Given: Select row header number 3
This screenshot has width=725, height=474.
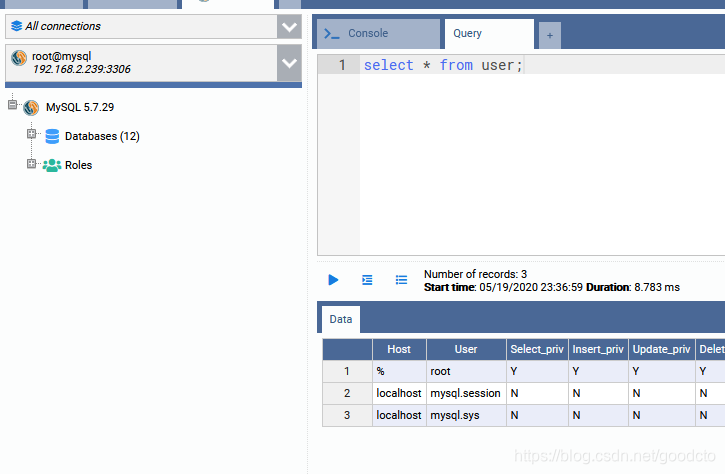Looking at the screenshot, I should 347,415.
